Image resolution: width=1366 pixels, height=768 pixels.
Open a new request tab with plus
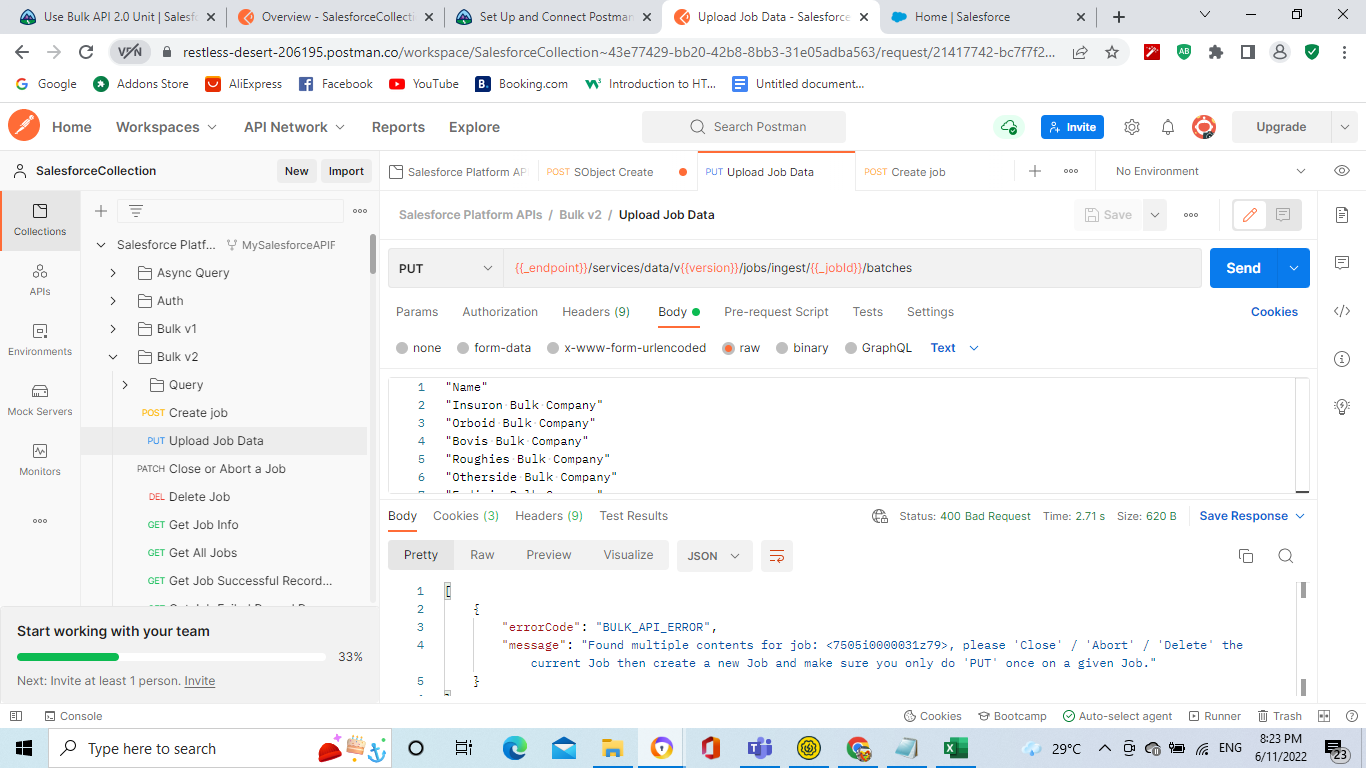click(x=1035, y=171)
